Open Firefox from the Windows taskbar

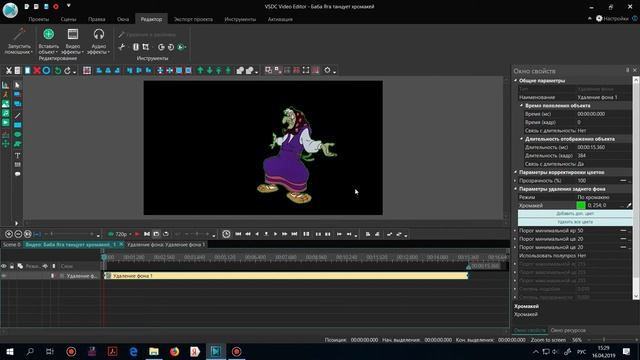pyautogui.click(x=175, y=351)
